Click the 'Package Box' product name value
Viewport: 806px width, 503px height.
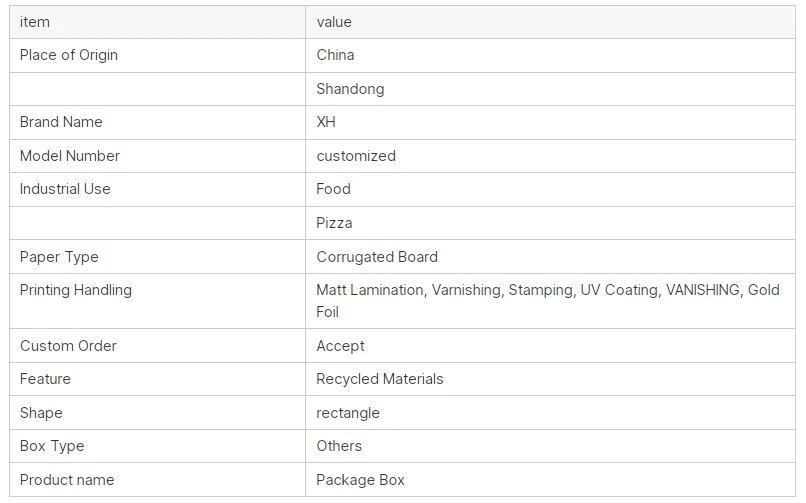click(360, 480)
